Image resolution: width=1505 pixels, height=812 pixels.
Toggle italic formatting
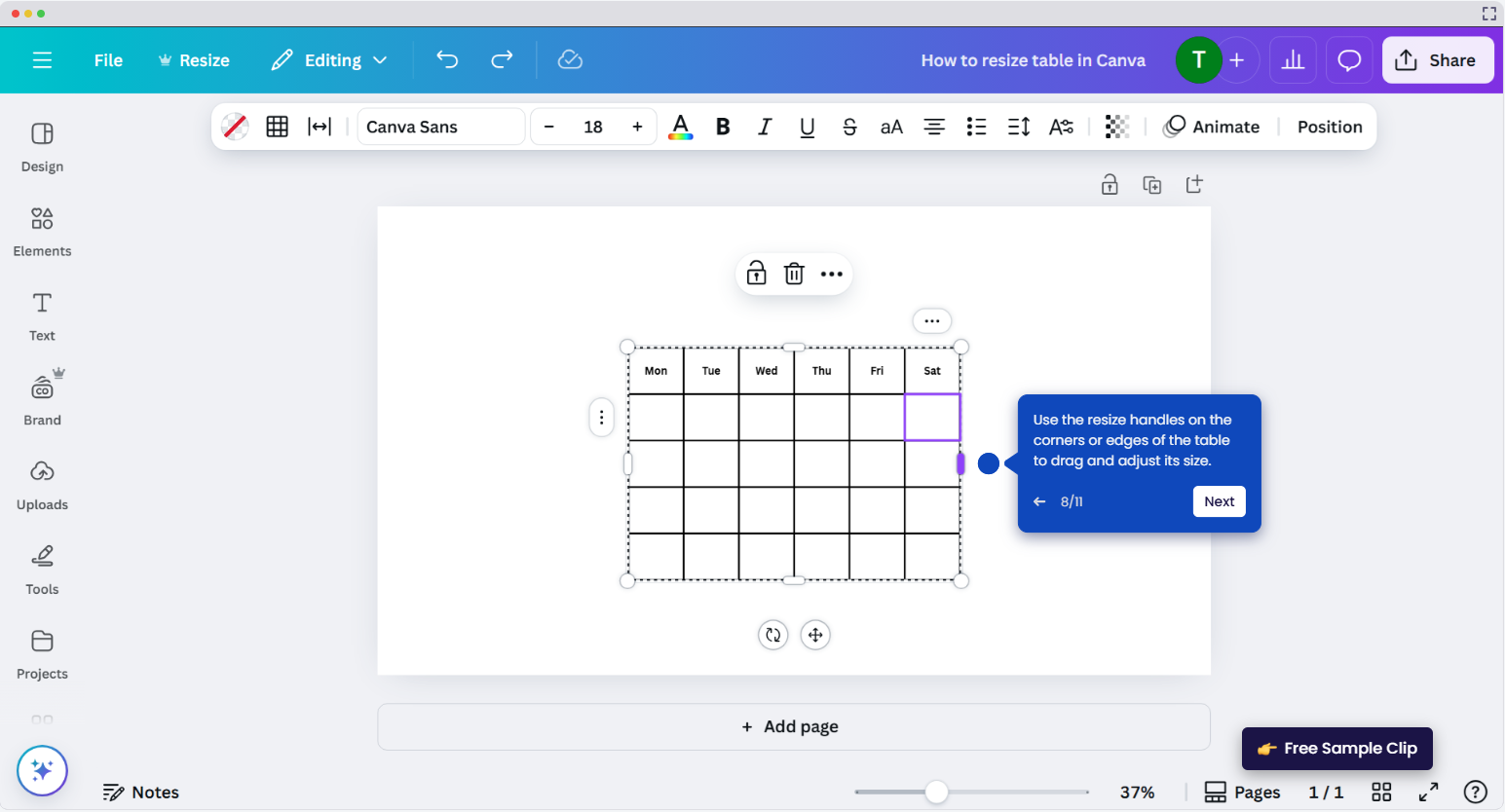(x=765, y=126)
